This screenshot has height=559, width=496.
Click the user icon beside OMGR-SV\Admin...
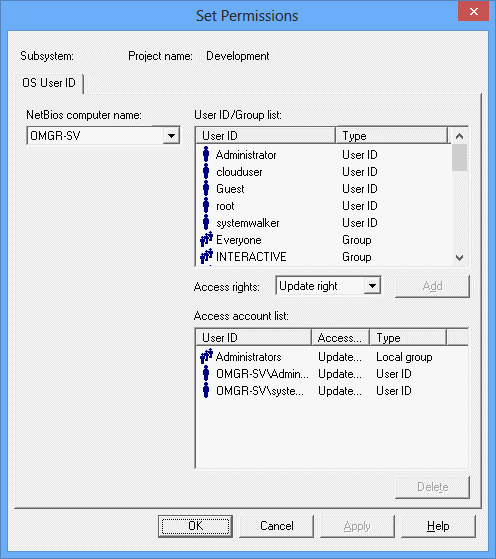tap(206, 374)
